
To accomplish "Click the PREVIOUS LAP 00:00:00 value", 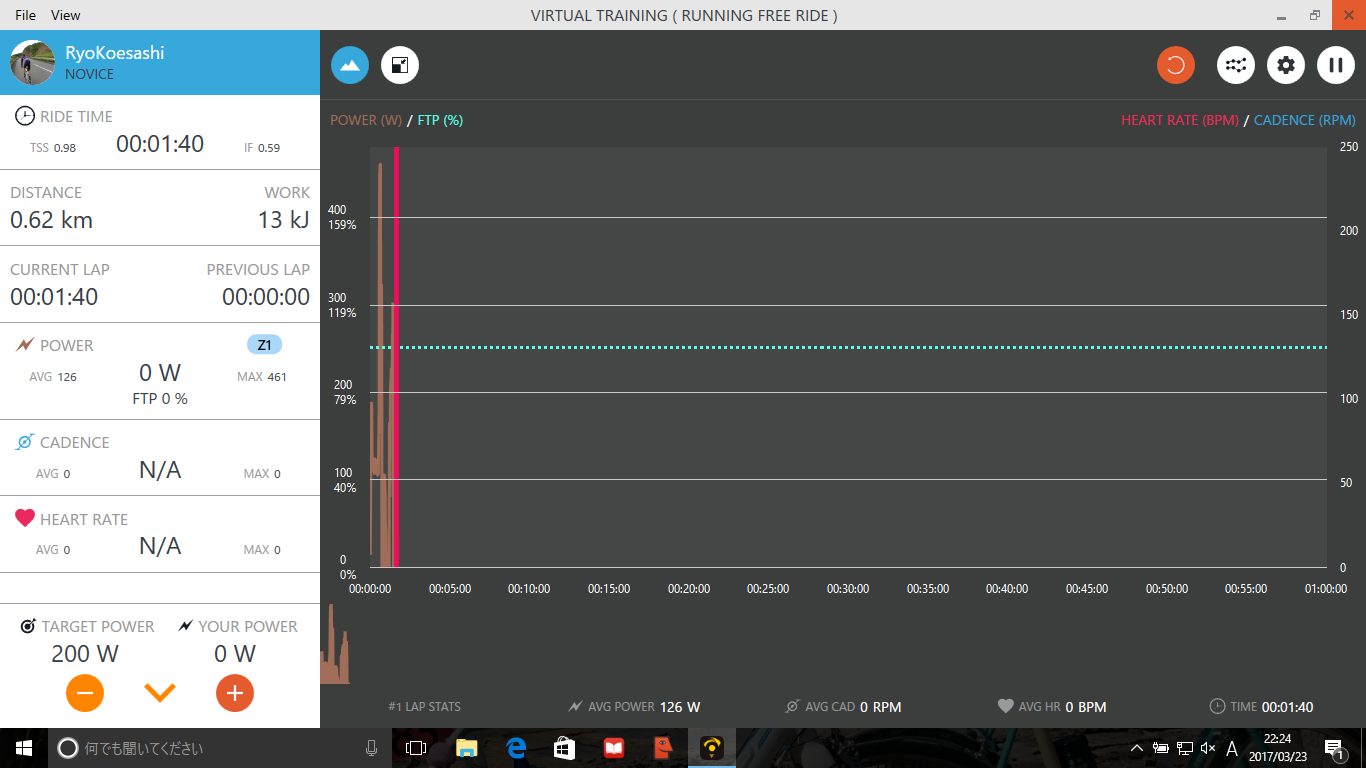I will (x=266, y=297).
